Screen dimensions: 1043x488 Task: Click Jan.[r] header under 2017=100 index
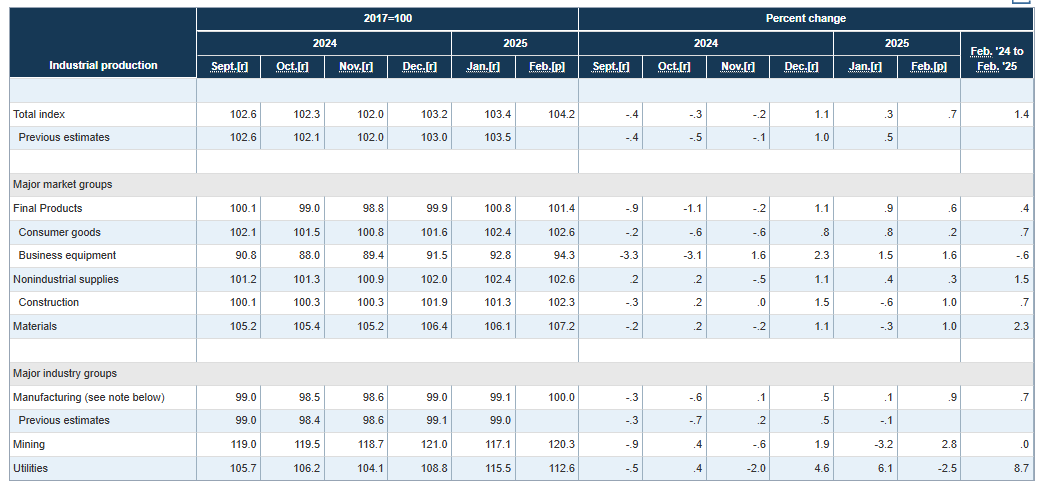tap(483, 66)
